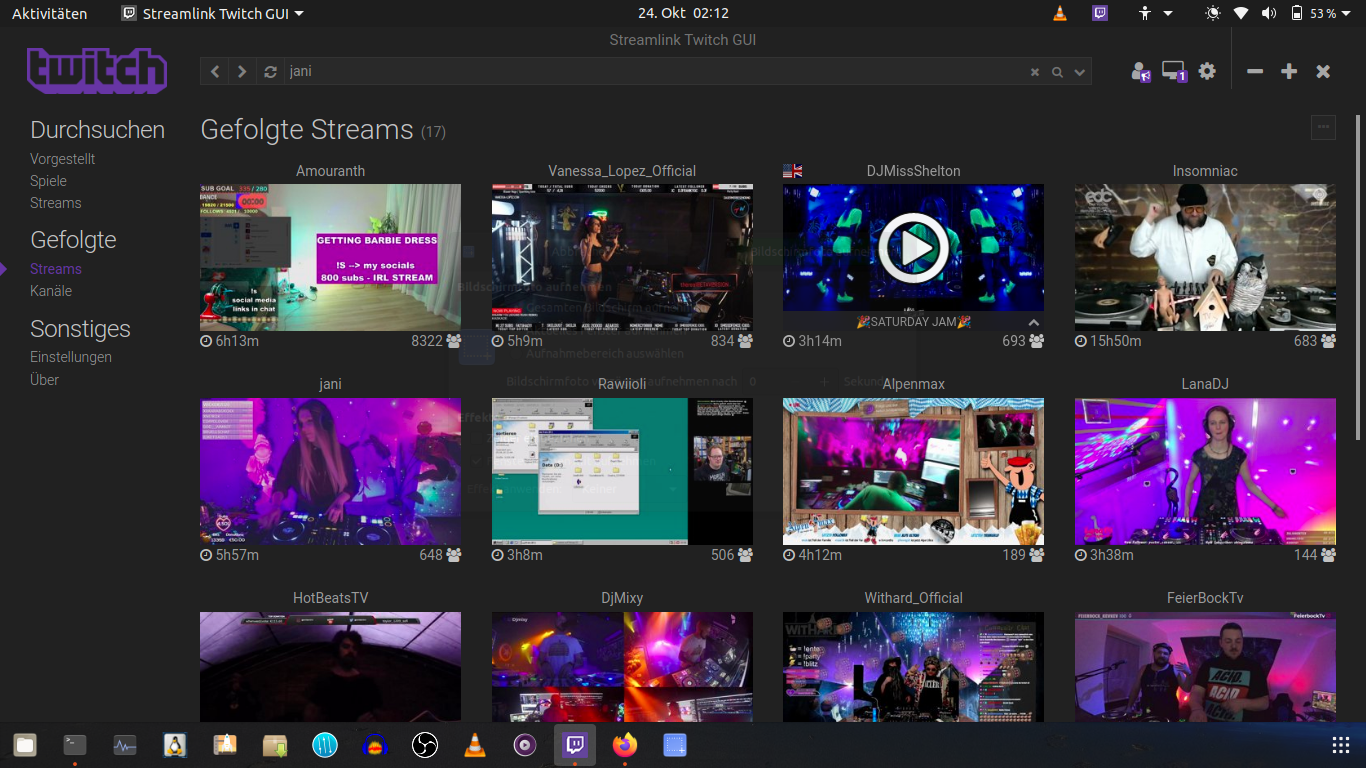Launch the jani stream thumbnail
The height and width of the screenshot is (768, 1366).
tap(330, 471)
